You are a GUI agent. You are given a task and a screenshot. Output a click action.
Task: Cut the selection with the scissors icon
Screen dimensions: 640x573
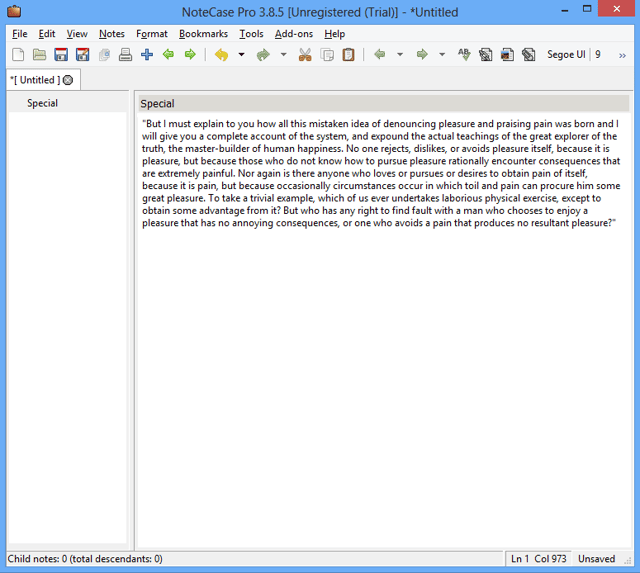coord(305,54)
